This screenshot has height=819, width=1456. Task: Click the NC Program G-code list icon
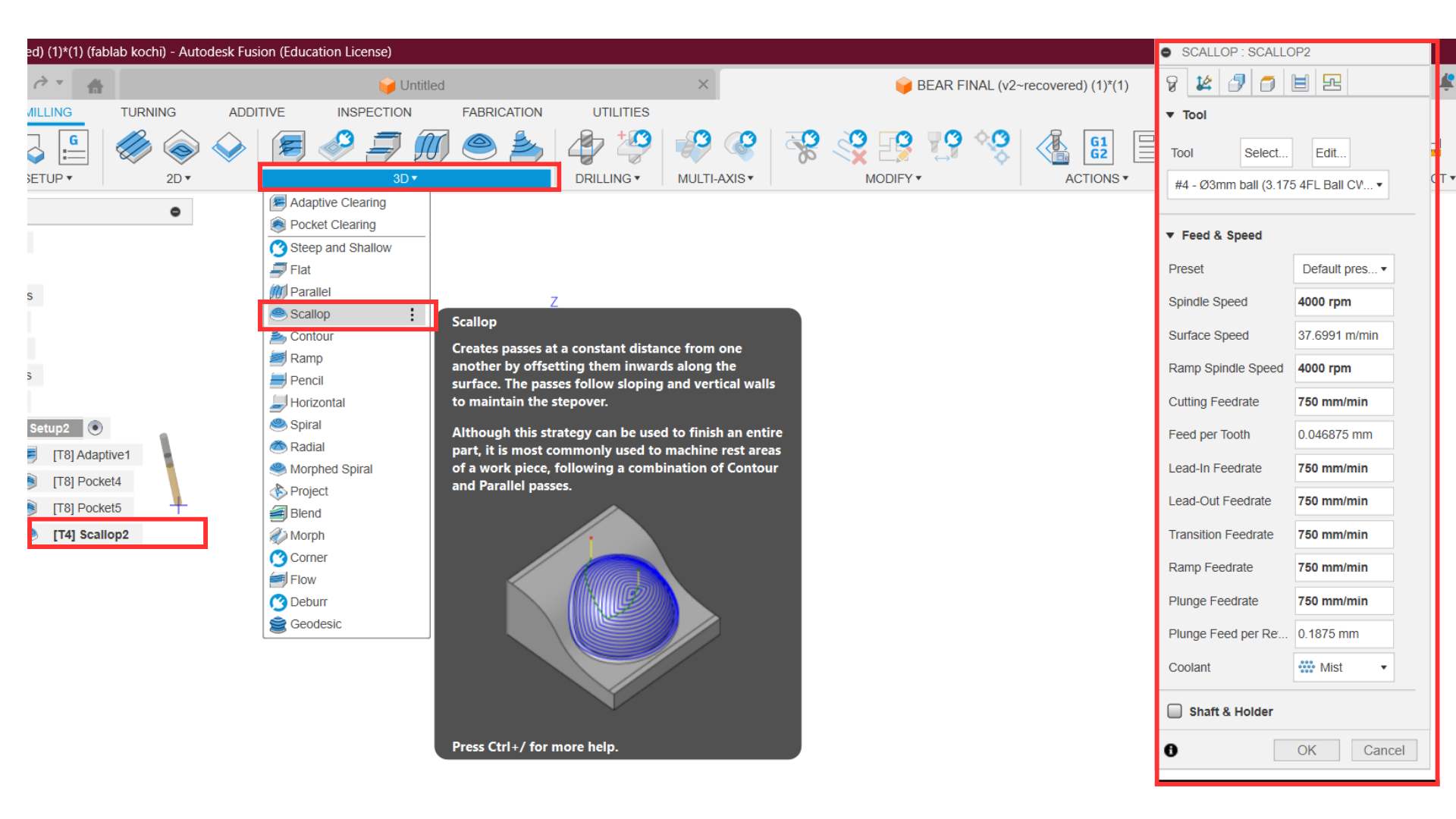74,146
